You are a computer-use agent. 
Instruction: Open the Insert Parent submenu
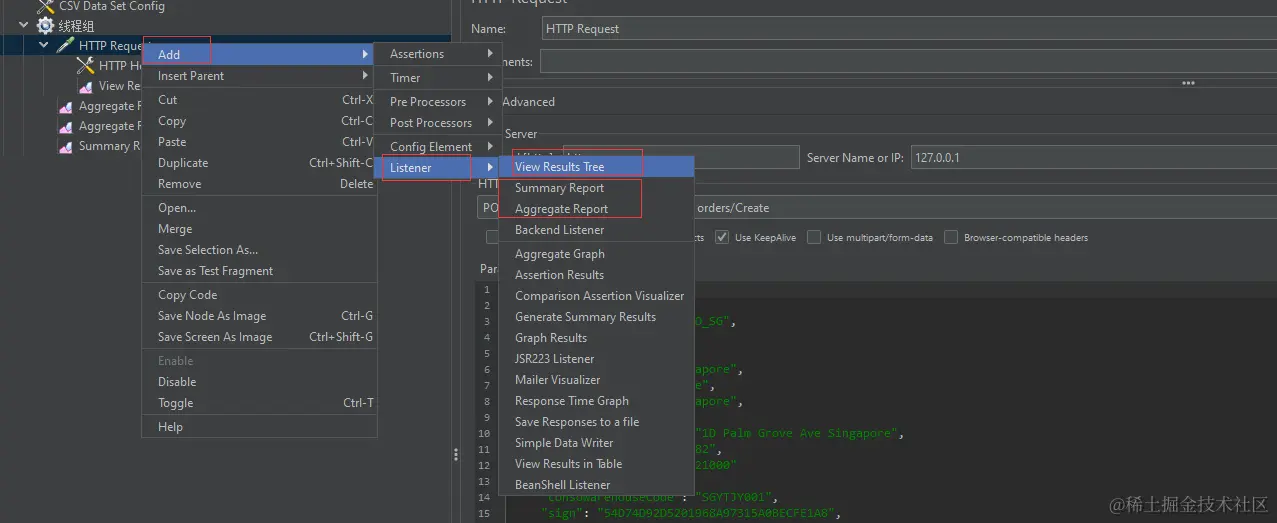[x=258, y=76]
